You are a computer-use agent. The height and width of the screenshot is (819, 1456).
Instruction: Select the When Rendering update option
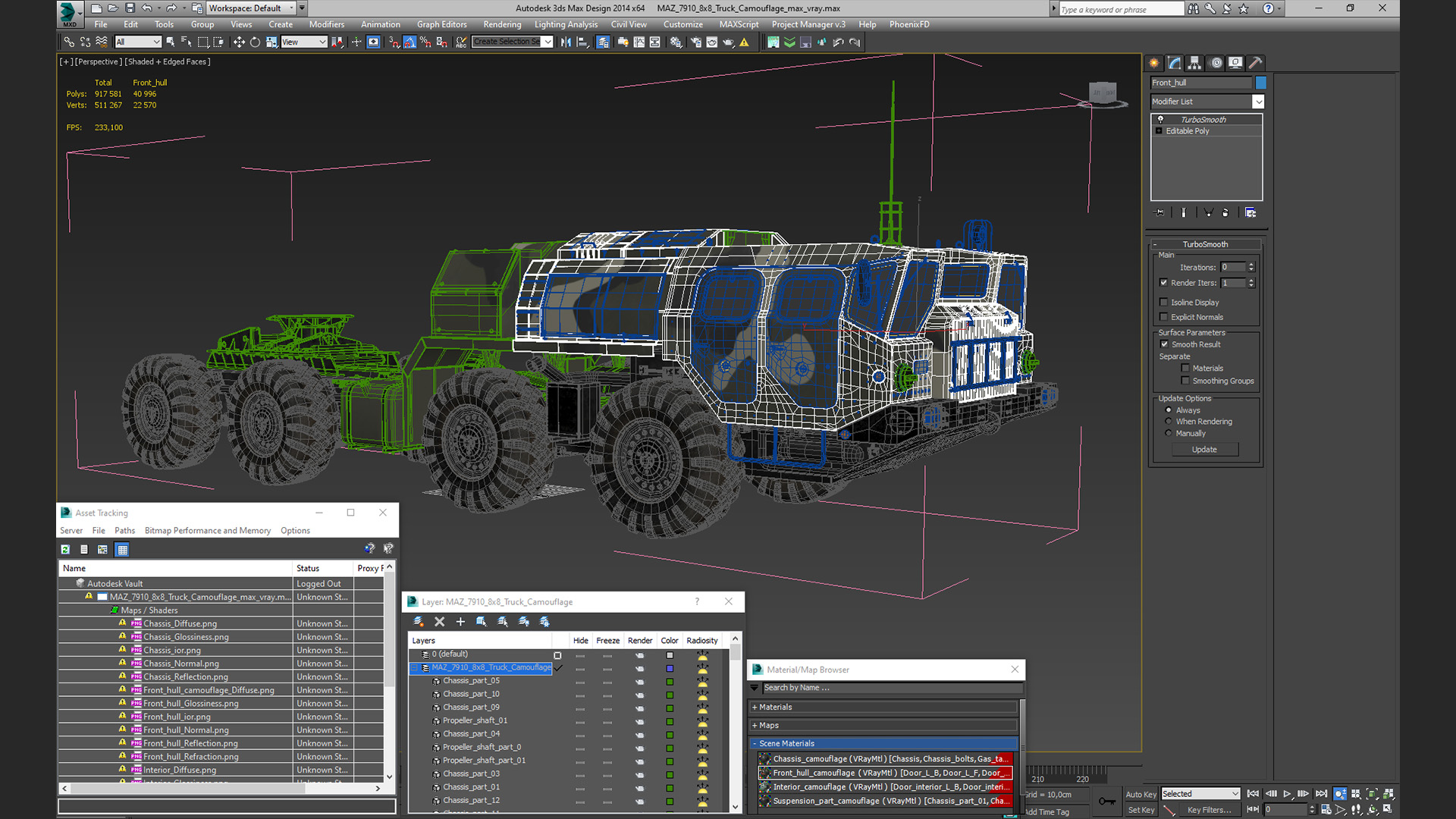[1169, 422]
